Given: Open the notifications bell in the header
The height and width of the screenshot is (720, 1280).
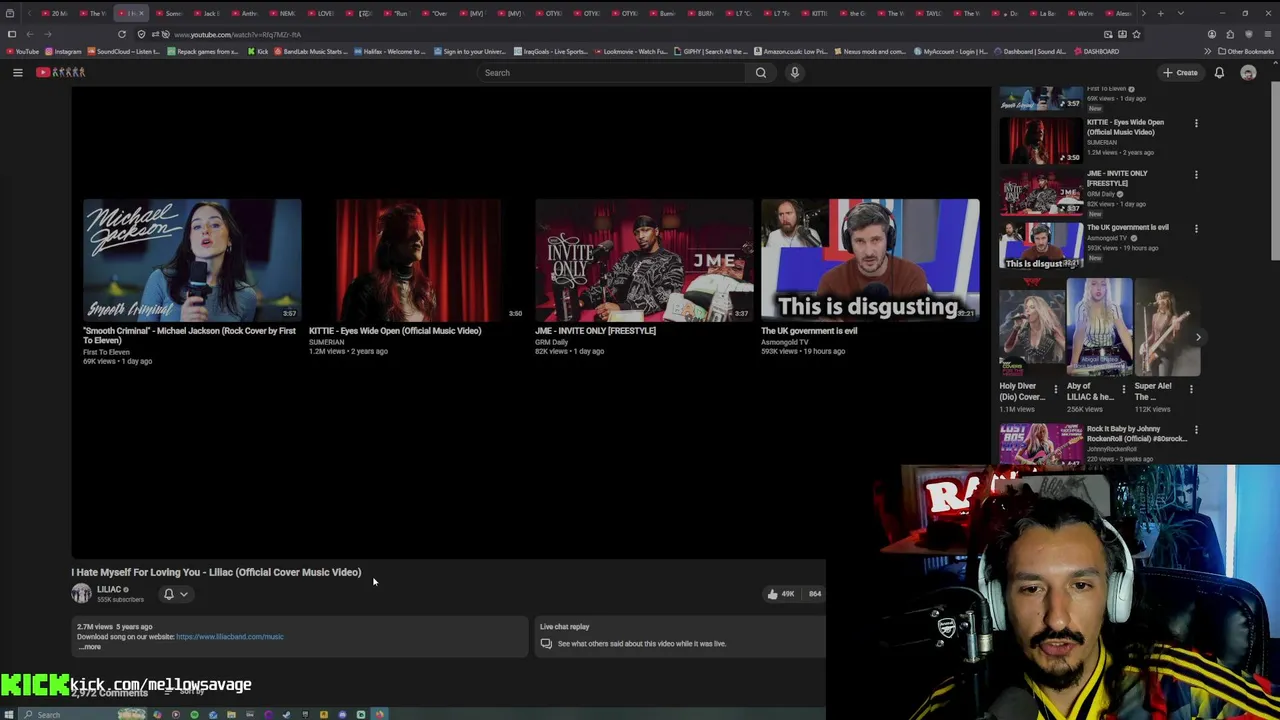Looking at the screenshot, I should click(x=1219, y=72).
